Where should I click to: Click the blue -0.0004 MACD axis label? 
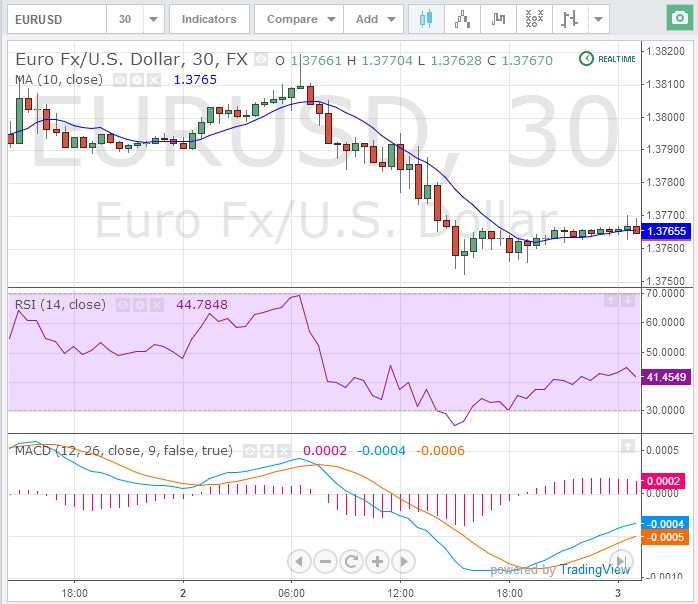665,524
